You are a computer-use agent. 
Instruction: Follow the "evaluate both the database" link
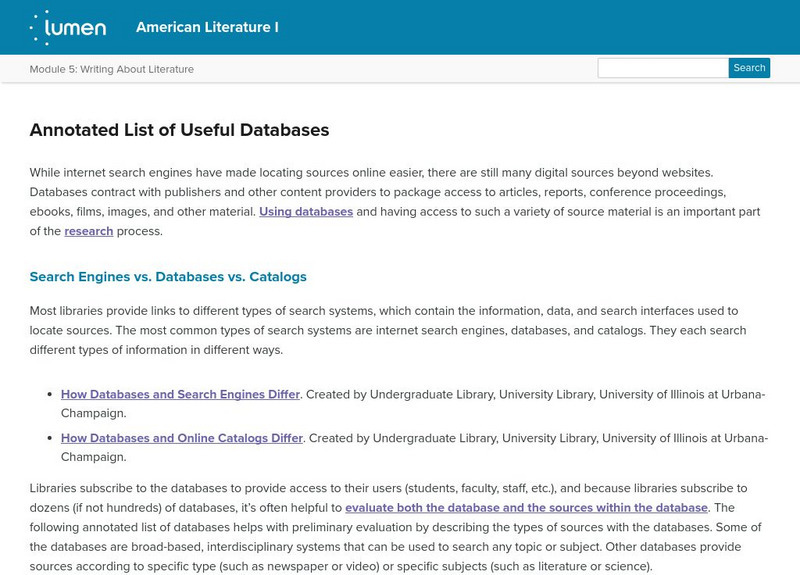click(x=526, y=507)
